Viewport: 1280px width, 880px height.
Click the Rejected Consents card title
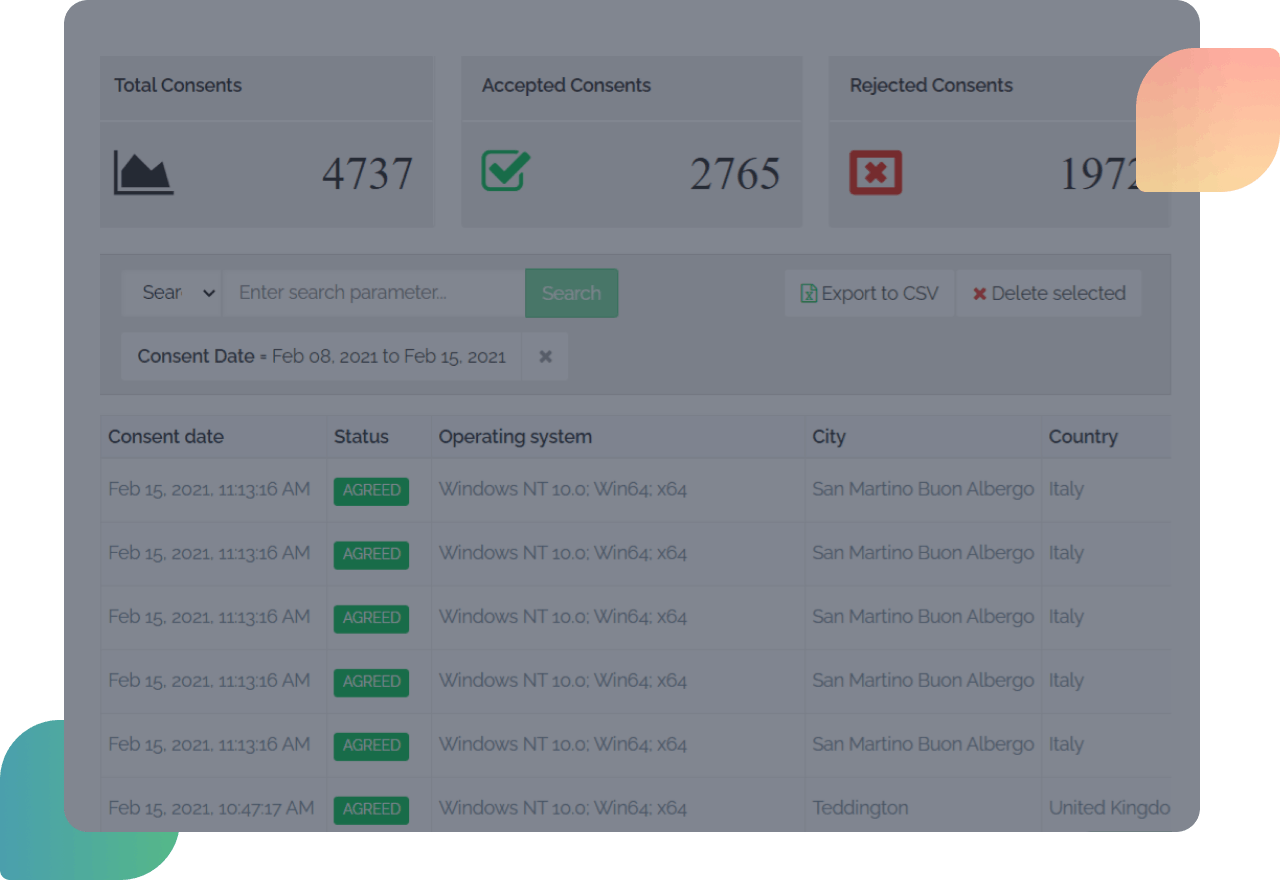tap(931, 85)
